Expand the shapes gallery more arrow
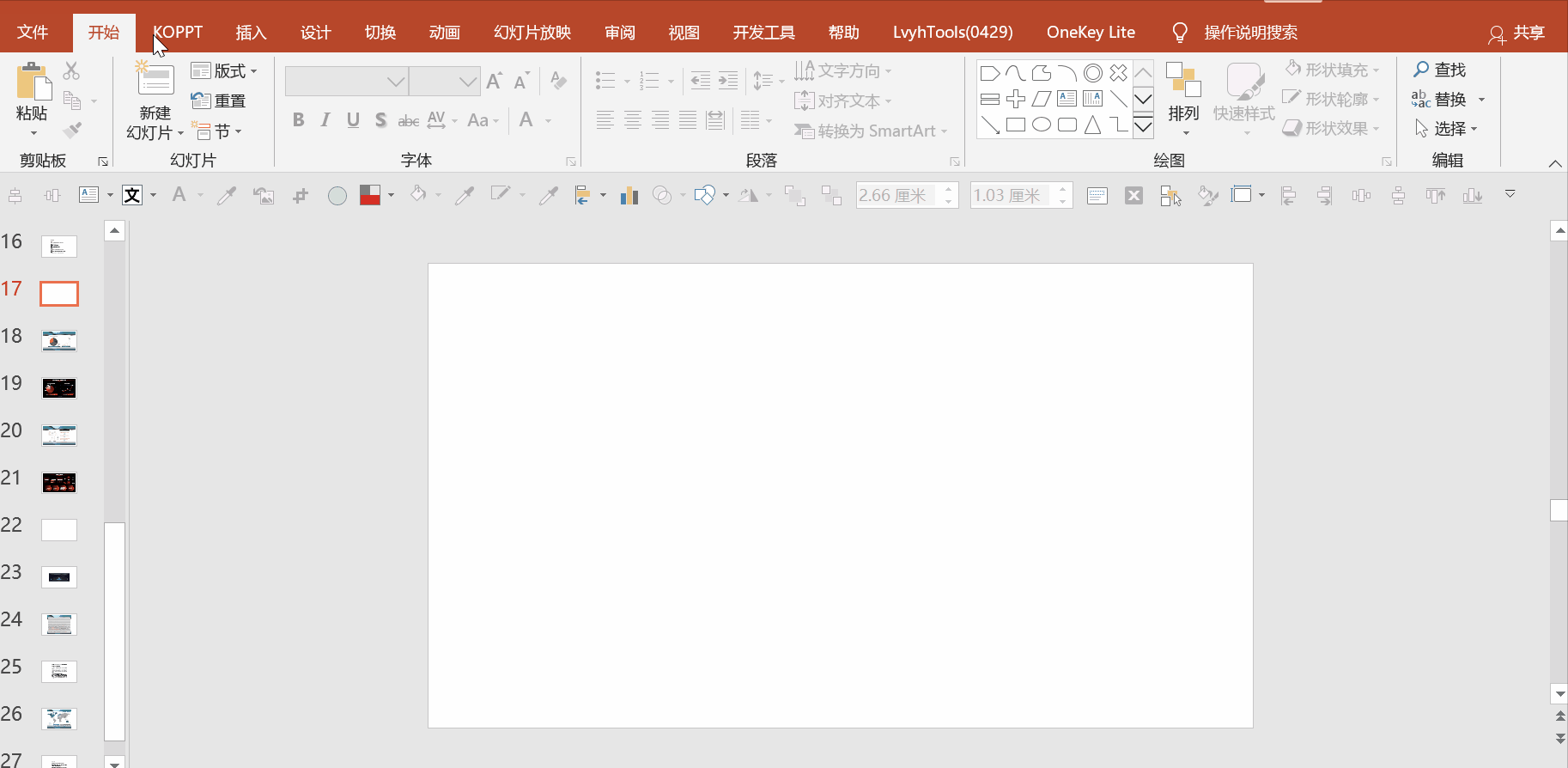This screenshot has width=1568, height=768. [1143, 127]
